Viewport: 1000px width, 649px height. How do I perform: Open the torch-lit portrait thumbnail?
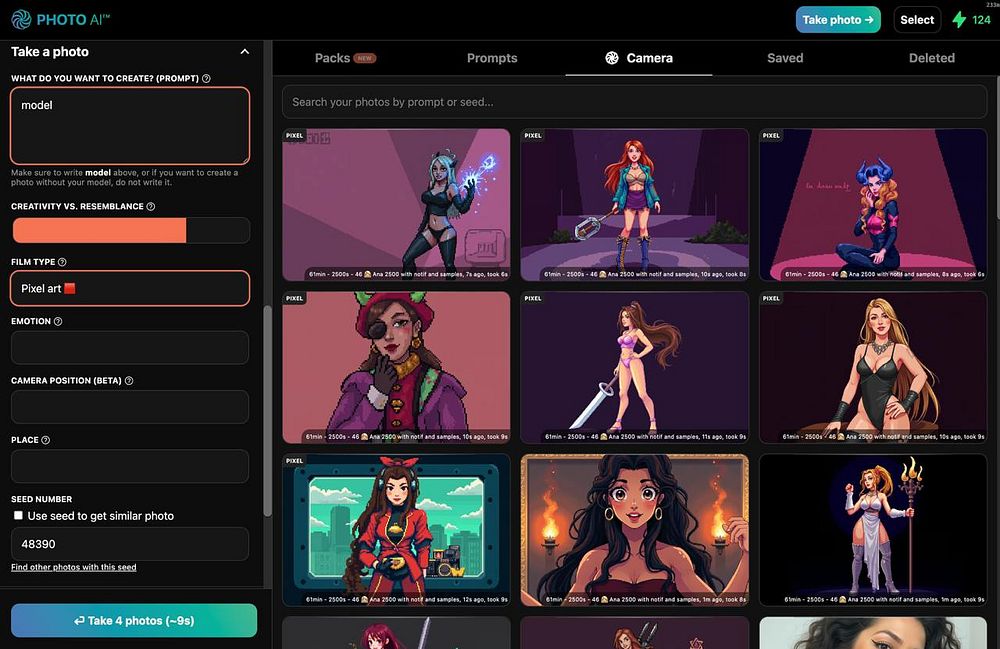point(635,530)
